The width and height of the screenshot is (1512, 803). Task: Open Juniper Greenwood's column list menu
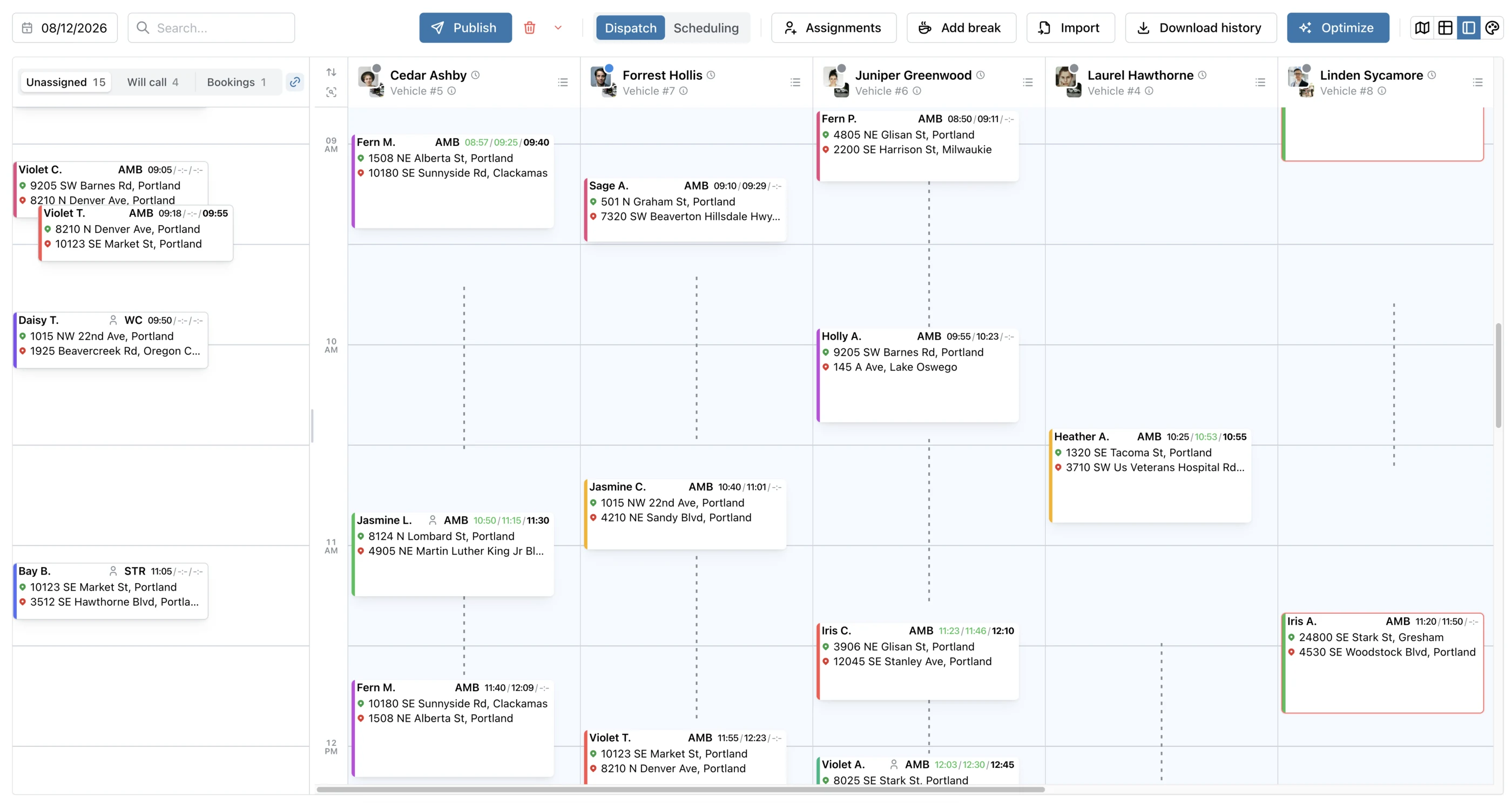point(1028,82)
